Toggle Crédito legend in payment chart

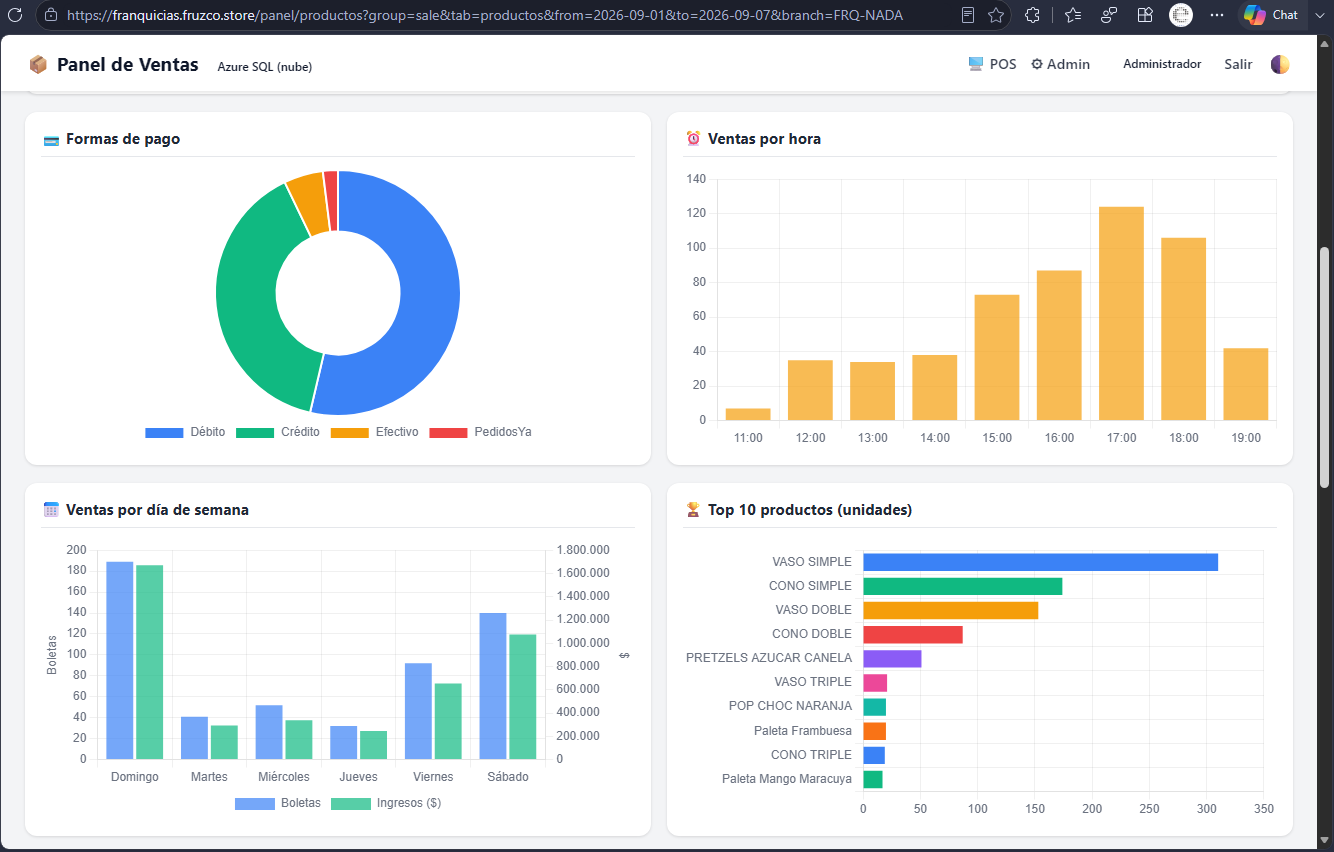[x=278, y=432]
